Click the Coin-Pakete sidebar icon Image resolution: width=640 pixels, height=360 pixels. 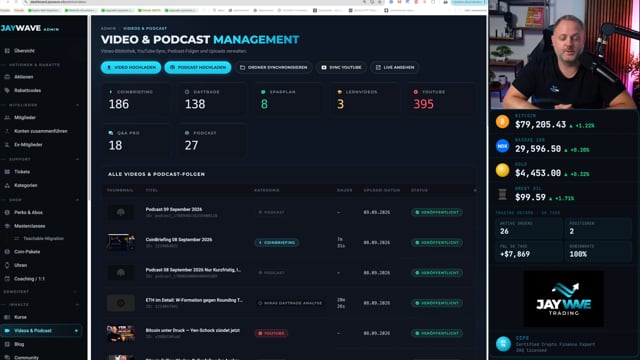point(7,252)
